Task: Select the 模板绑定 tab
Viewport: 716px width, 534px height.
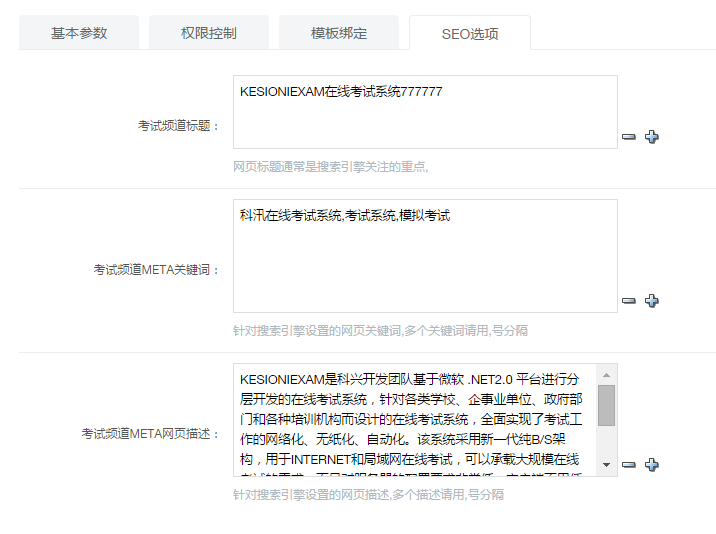Action: tap(339, 33)
